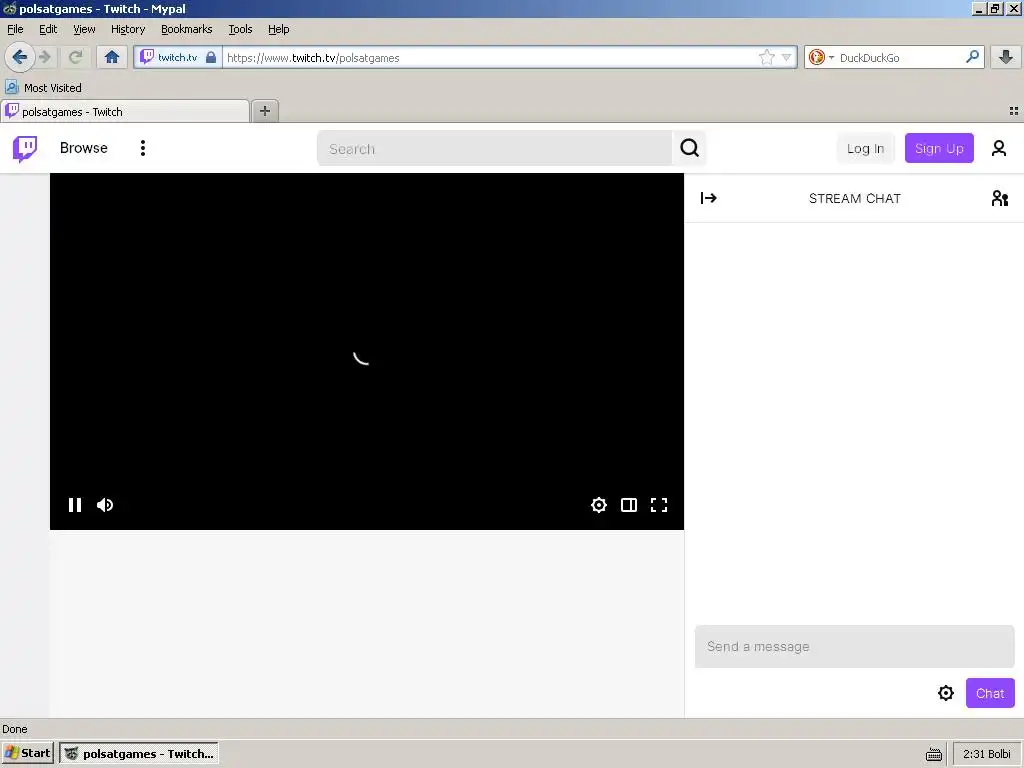Focus the Send a message field
The width and height of the screenshot is (1024, 768).
854,647
